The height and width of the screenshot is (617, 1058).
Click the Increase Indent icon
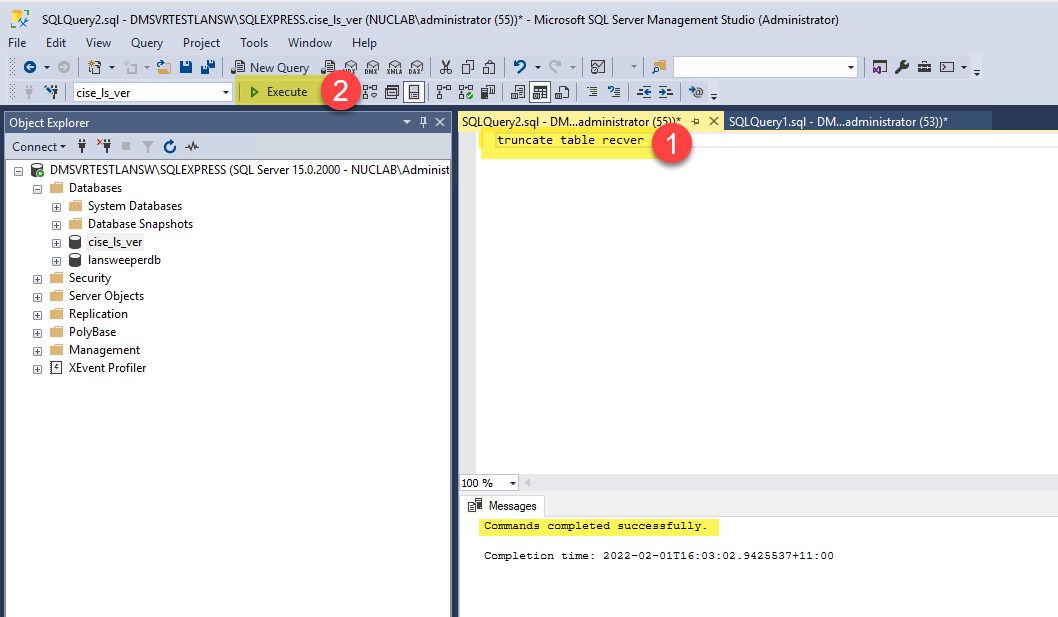(666, 92)
